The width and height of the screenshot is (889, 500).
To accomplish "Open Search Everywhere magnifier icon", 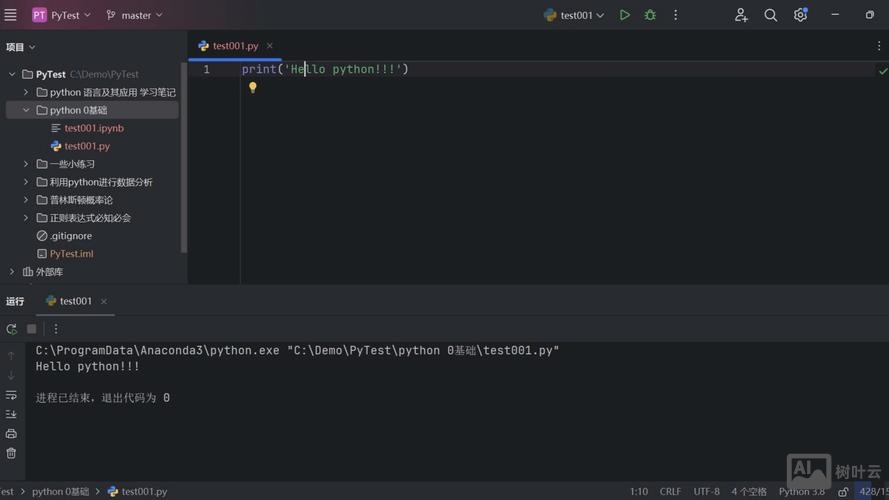I will (x=770, y=15).
